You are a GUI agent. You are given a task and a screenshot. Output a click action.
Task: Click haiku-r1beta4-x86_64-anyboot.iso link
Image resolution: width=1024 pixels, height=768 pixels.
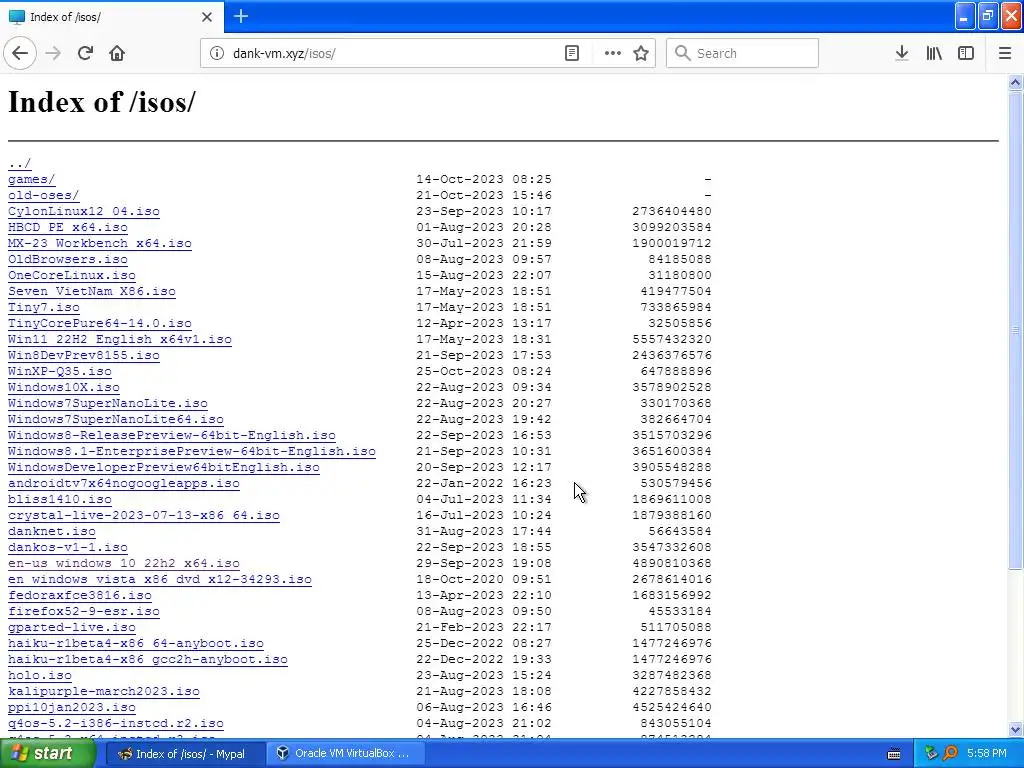tap(136, 643)
